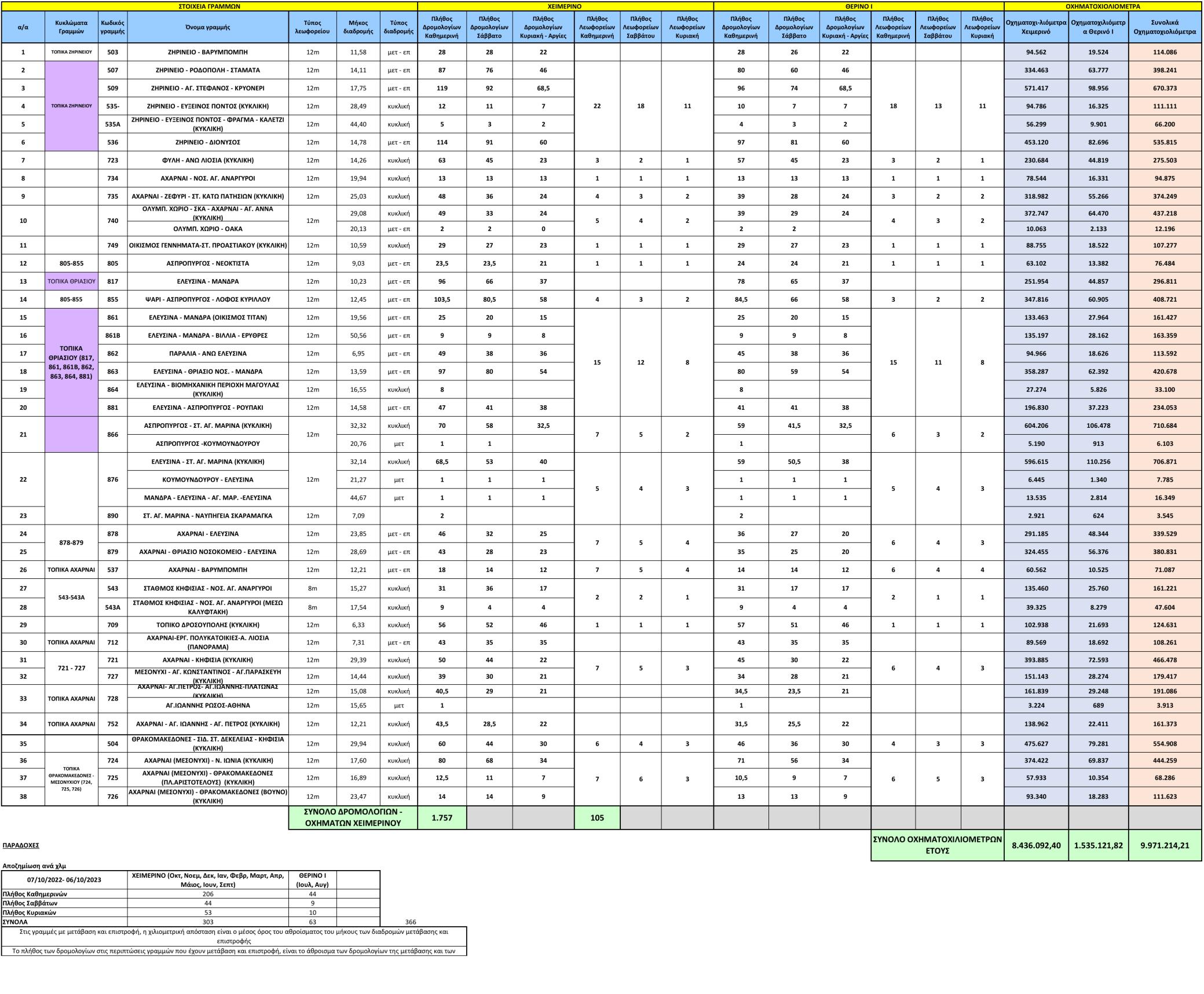Select the Μήκος διαδρομής column header
Viewport: 1204px width, 994px height.
pos(358,27)
